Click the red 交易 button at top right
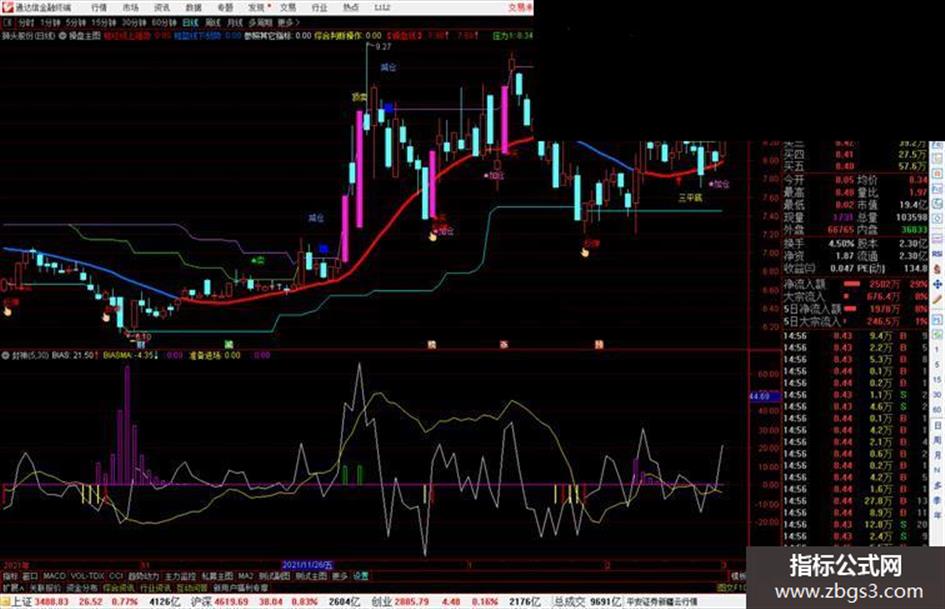Viewport: 945px width, 609px height. 520,8
